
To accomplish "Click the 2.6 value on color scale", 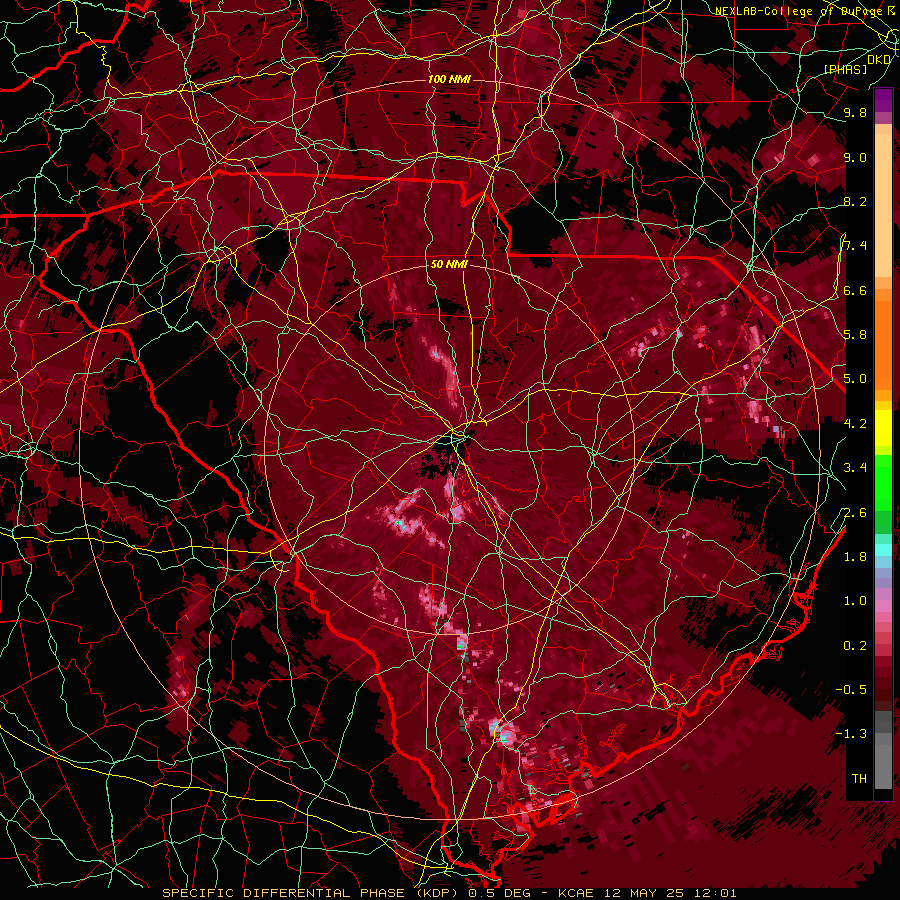I will click(855, 513).
